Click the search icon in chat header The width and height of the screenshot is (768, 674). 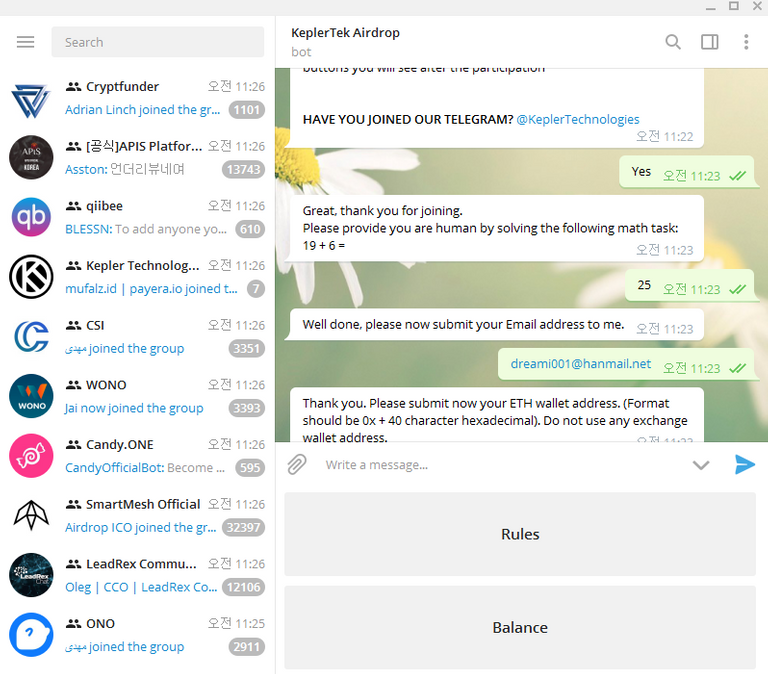[x=673, y=42]
